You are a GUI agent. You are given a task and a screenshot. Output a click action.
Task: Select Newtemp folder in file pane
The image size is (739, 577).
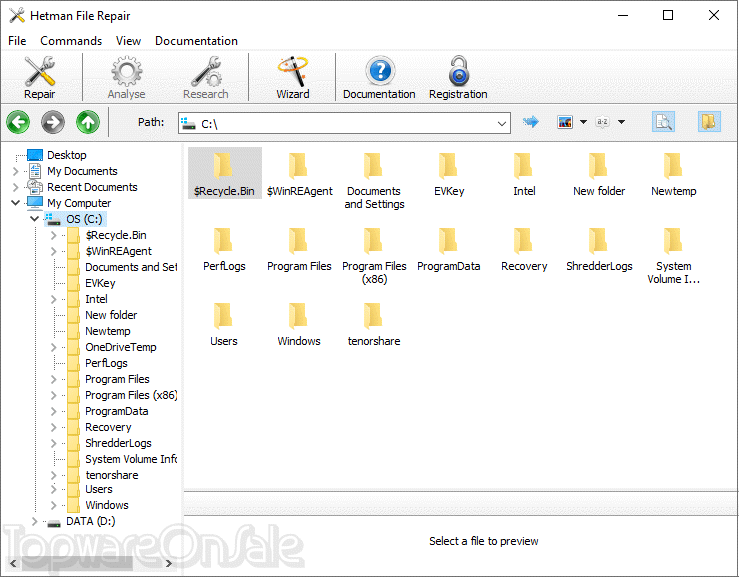tap(673, 173)
